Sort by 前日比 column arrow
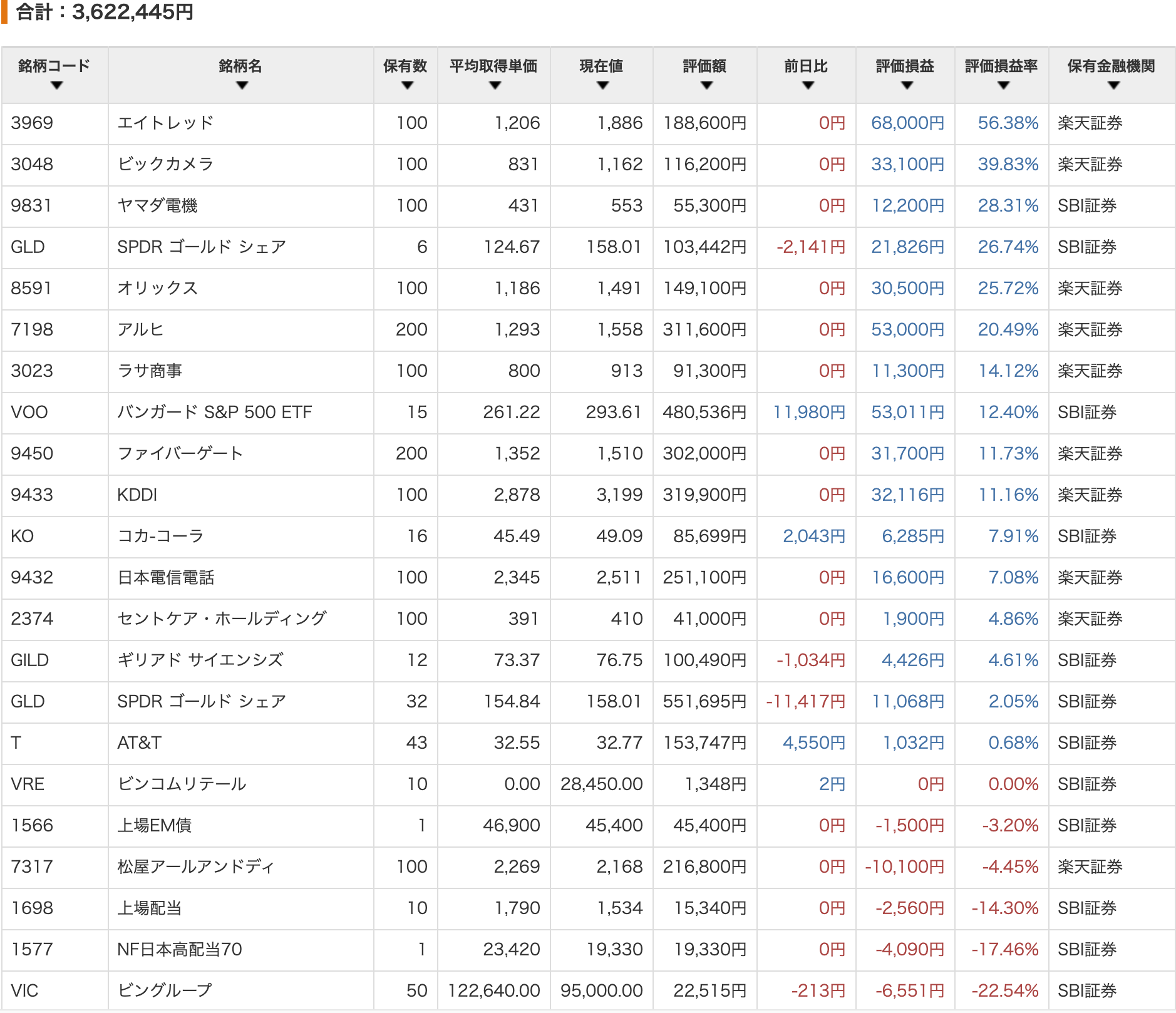This screenshot has height=1013, width=1176. [x=808, y=86]
